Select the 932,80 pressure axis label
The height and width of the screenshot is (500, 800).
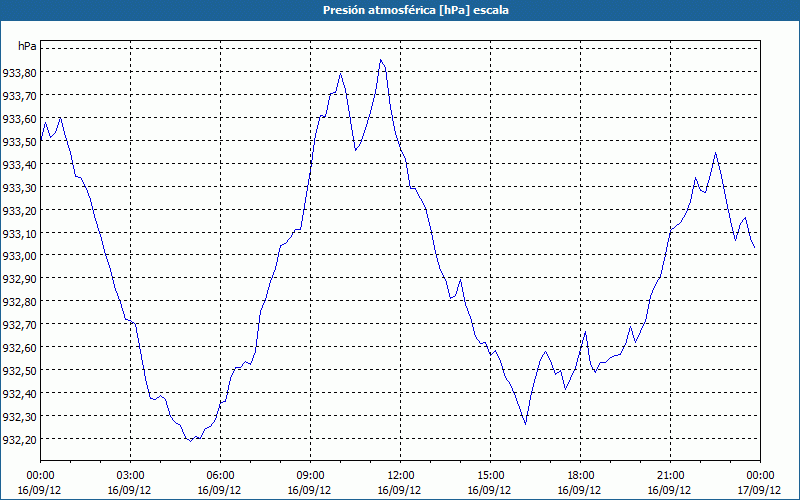coord(19,302)
